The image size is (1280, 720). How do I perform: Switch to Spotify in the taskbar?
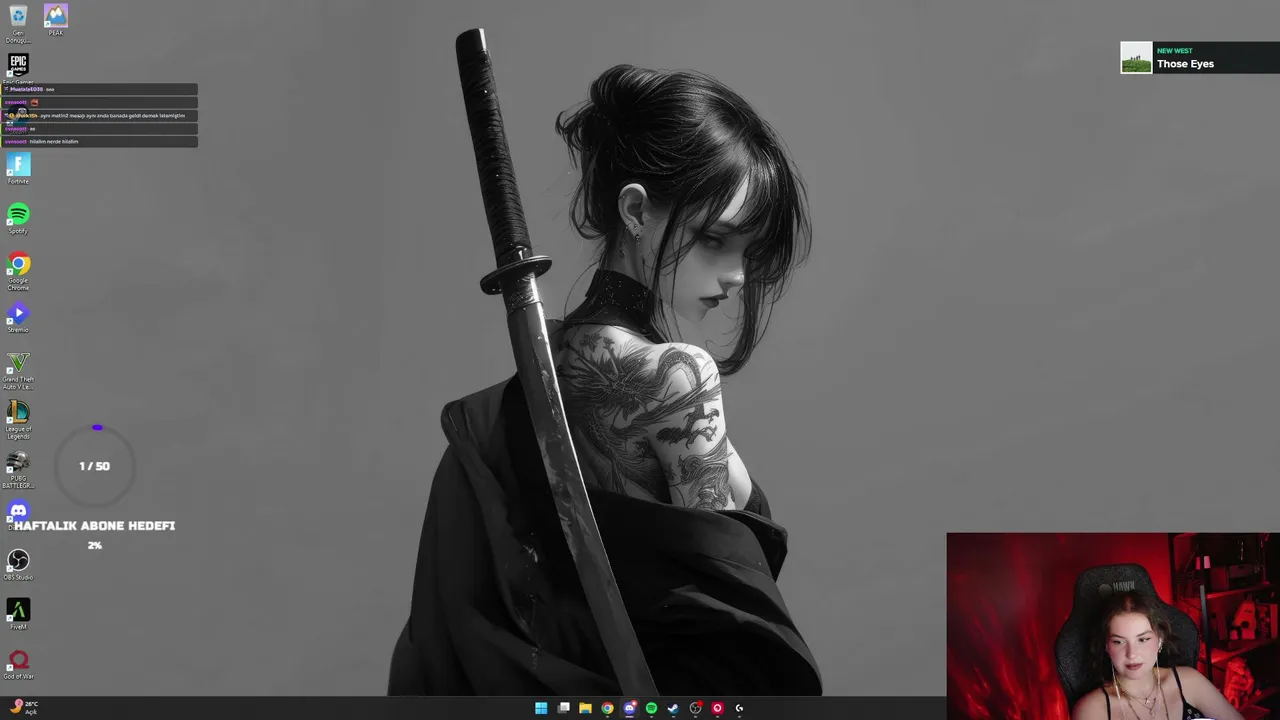pos(651,708)
